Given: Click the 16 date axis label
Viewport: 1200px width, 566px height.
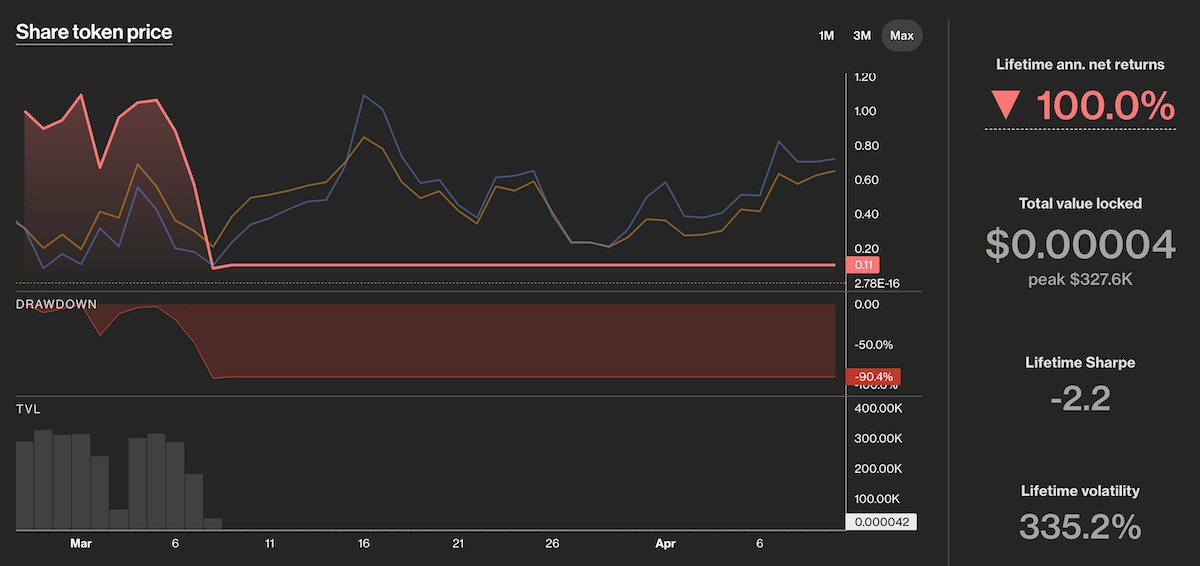Looking at the screenshot, I should pos(364,544).
